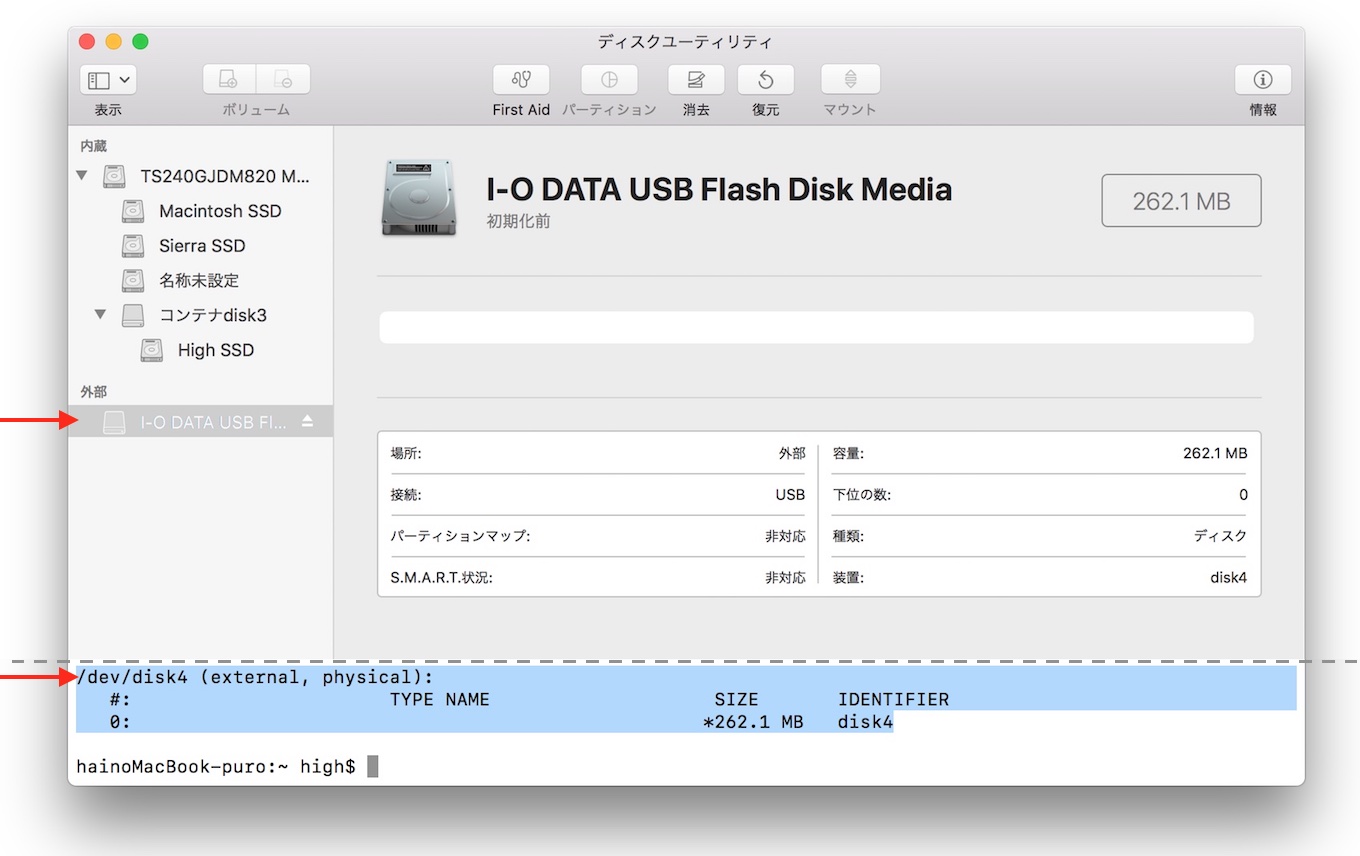The width and height of the screenshot is (1360, 856).
Task: Select Macintosh SSD volume in sidebar
Action: tap(220, 211)
